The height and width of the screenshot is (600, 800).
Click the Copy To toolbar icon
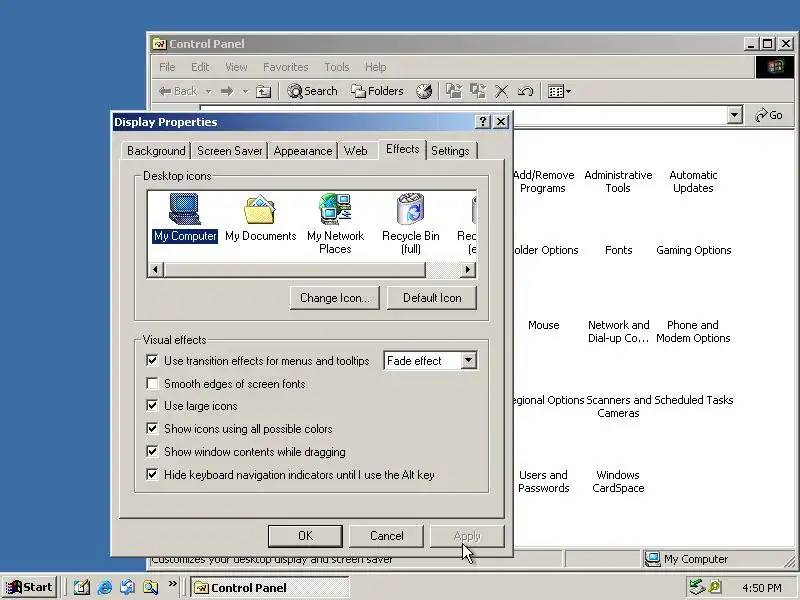478,91
